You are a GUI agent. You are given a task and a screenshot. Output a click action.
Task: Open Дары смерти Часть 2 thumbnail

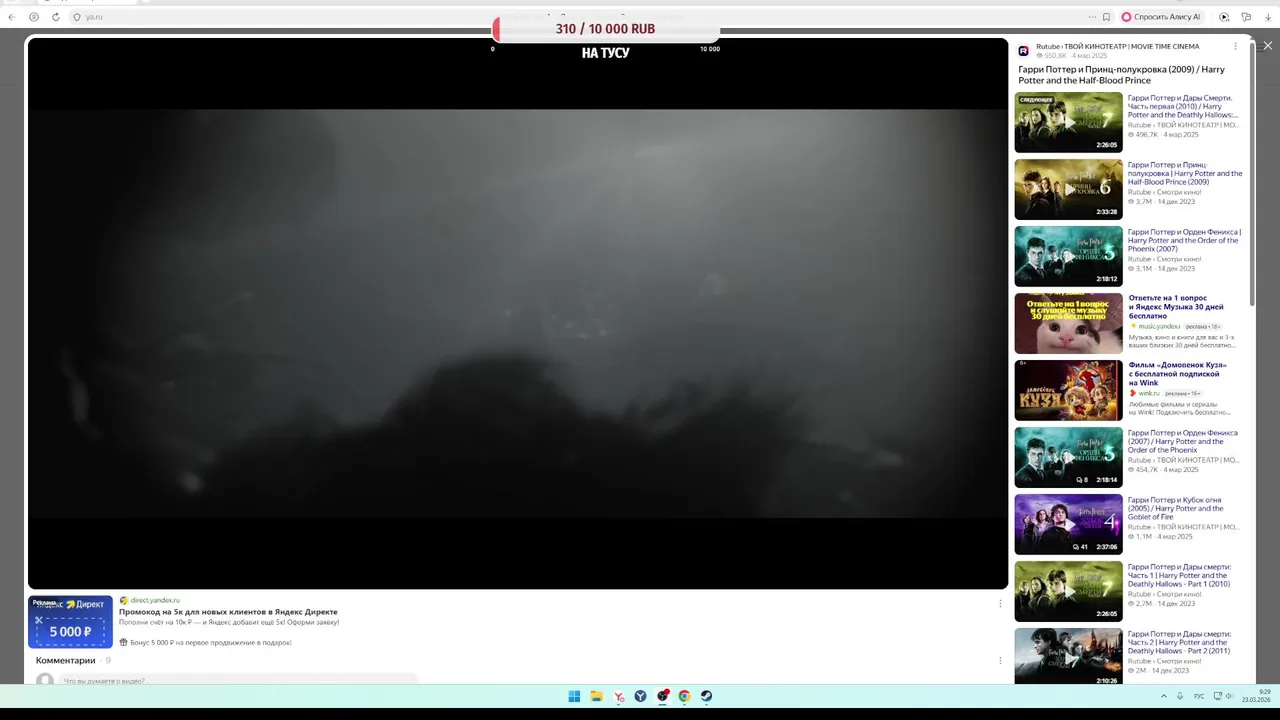pyautogui.click(x=1068, y=656)
